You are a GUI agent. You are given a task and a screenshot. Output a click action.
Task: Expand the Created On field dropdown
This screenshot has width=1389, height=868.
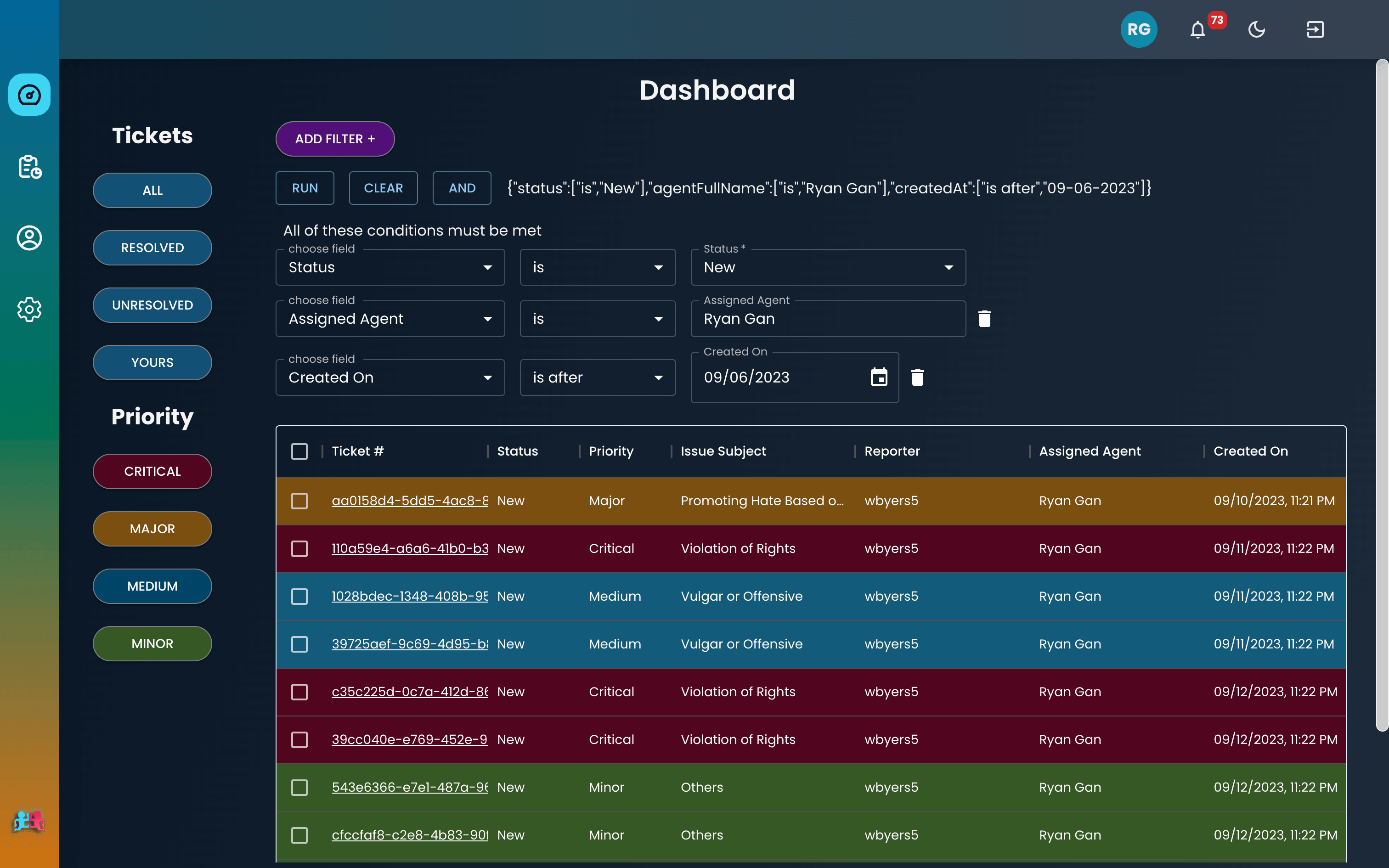(x=390, y=378)
